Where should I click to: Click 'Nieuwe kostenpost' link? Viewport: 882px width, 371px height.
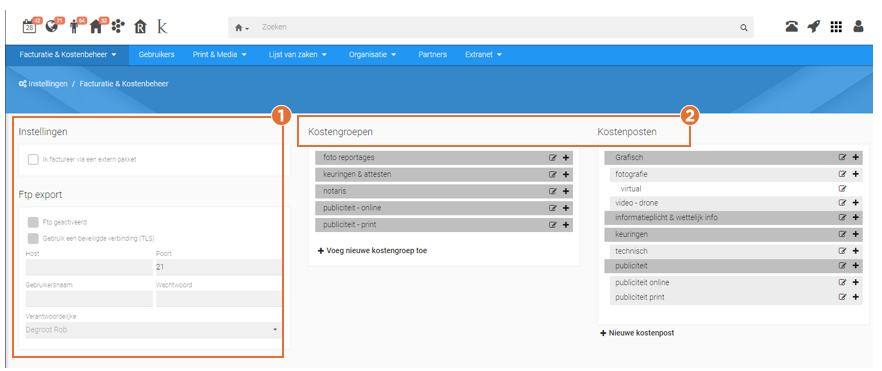[637, 333]
